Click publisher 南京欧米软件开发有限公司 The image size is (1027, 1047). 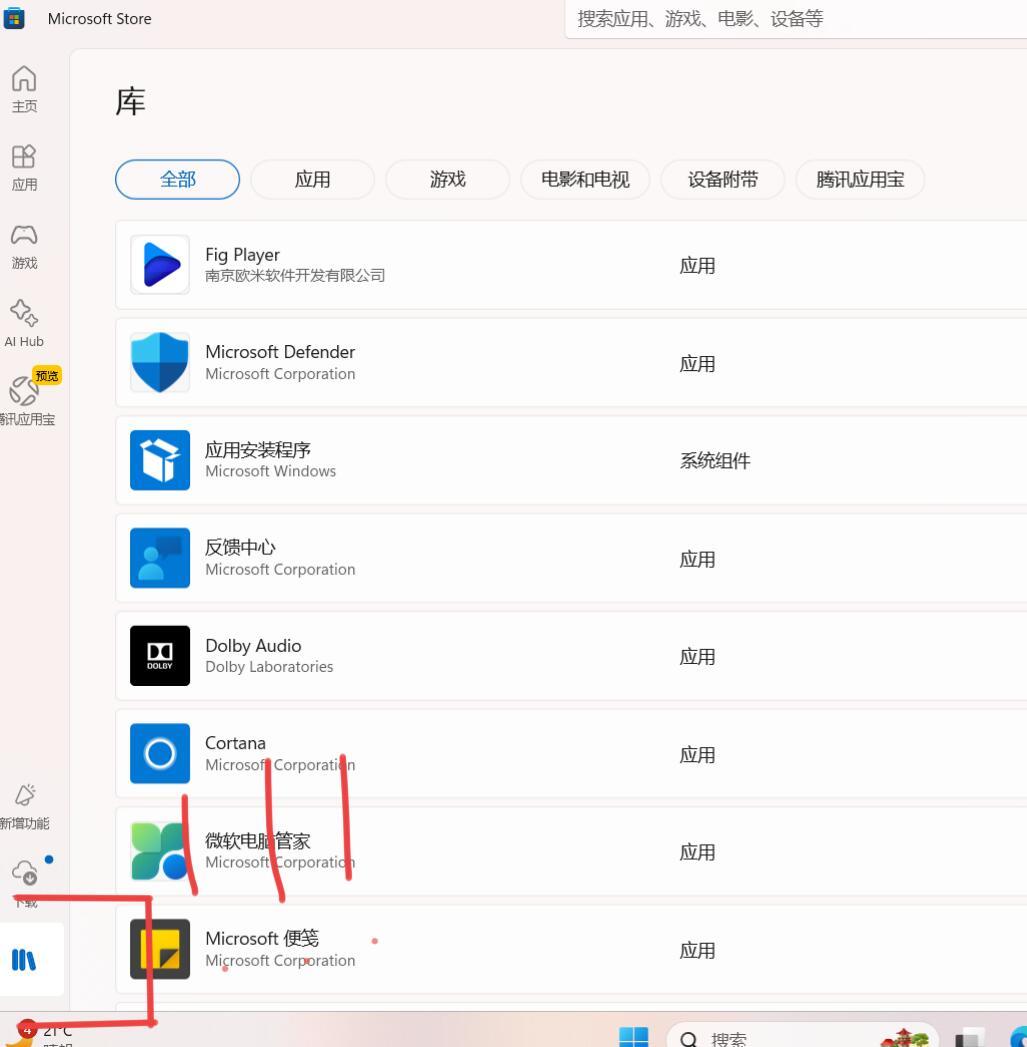(295, 275)
